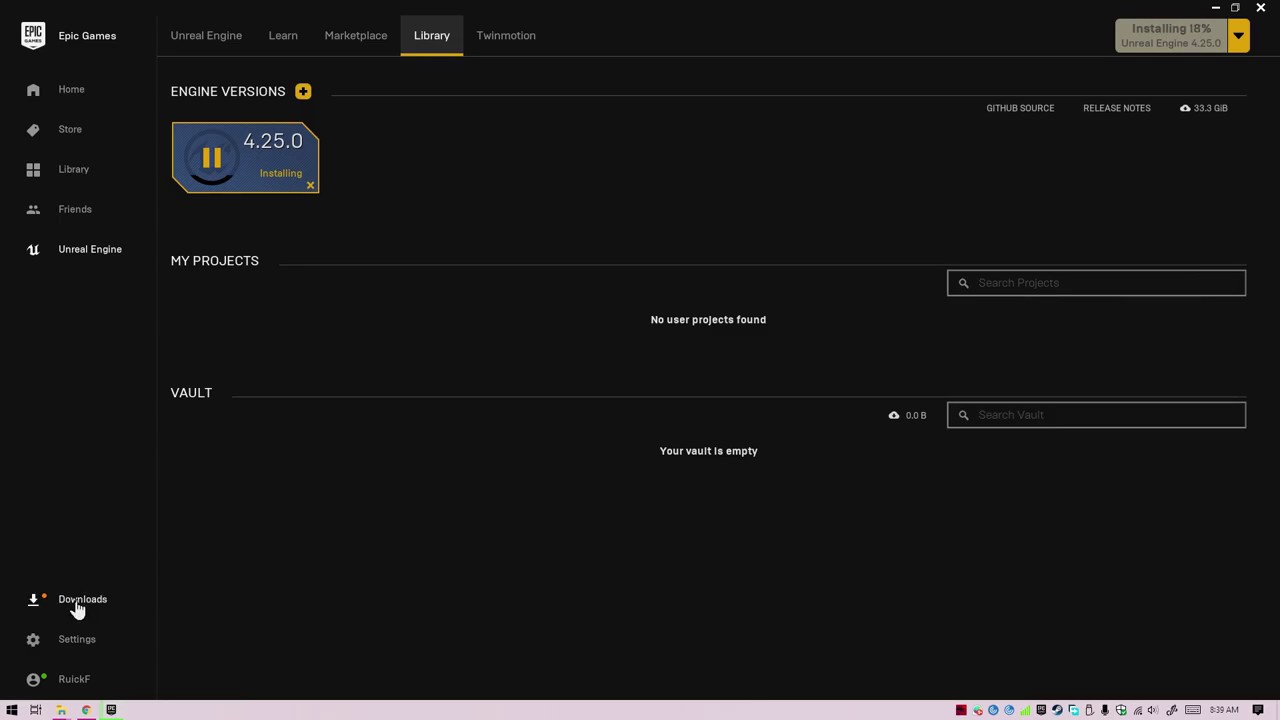Click the Installing 18% status button
The image size is (1280, 720).
pos(1171,36)
